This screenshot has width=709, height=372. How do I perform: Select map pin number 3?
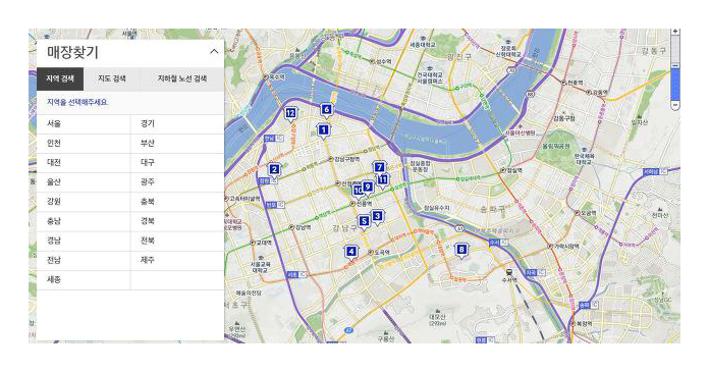(x=377, y=217)
